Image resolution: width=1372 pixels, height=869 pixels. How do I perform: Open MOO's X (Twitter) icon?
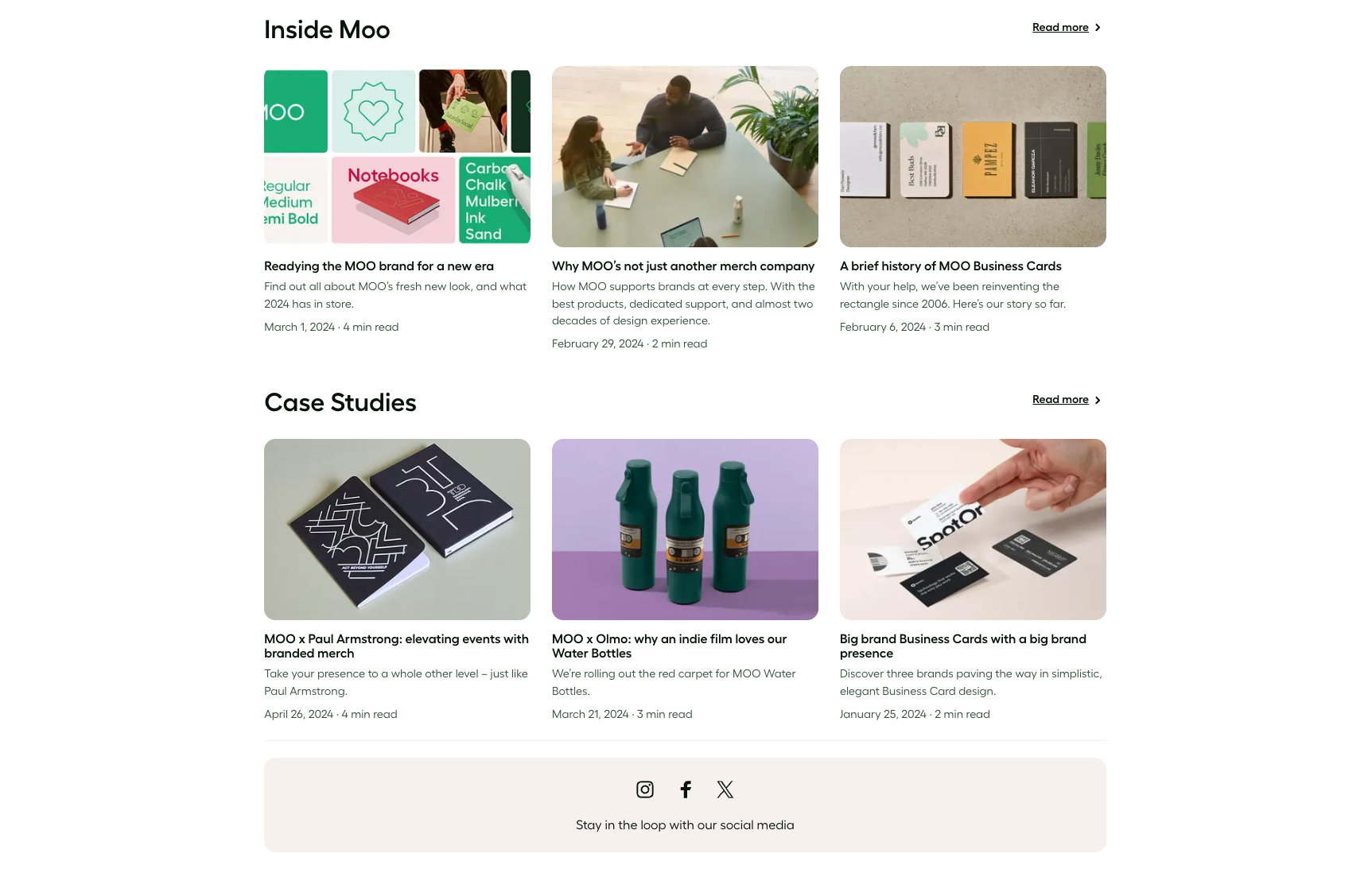point(725,789)
